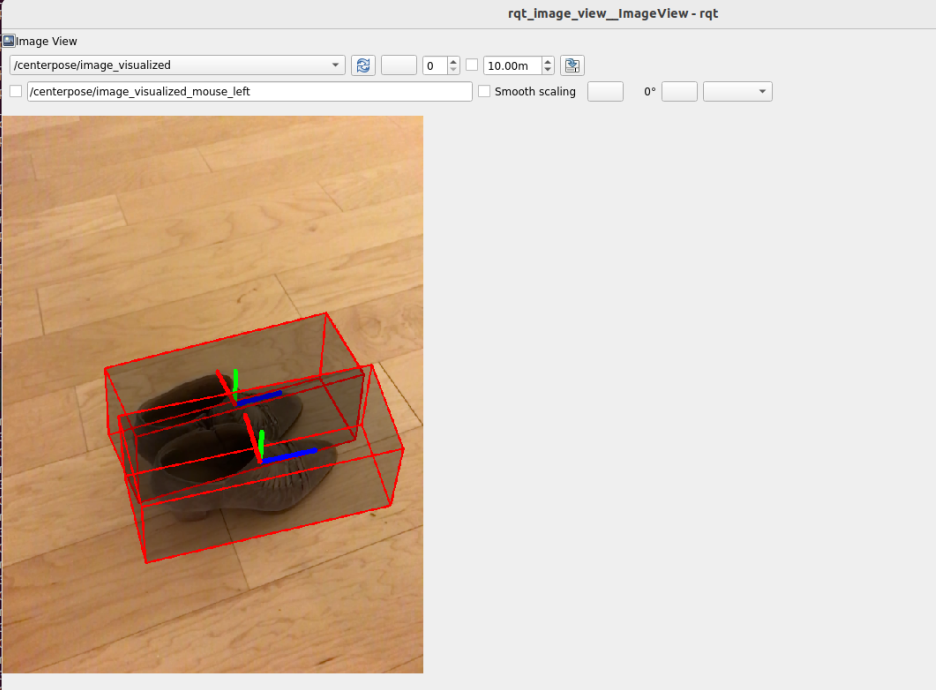
Task: Click the save image icon
Action: point(572,65)
